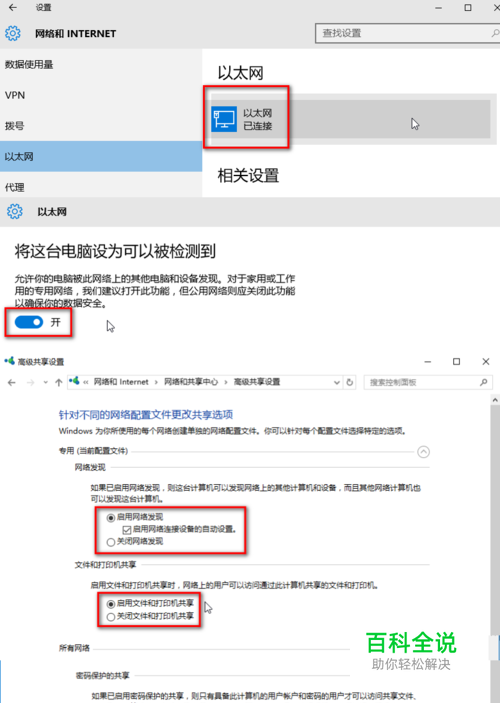Click 高级共享设置 breadcrumb

257,382
